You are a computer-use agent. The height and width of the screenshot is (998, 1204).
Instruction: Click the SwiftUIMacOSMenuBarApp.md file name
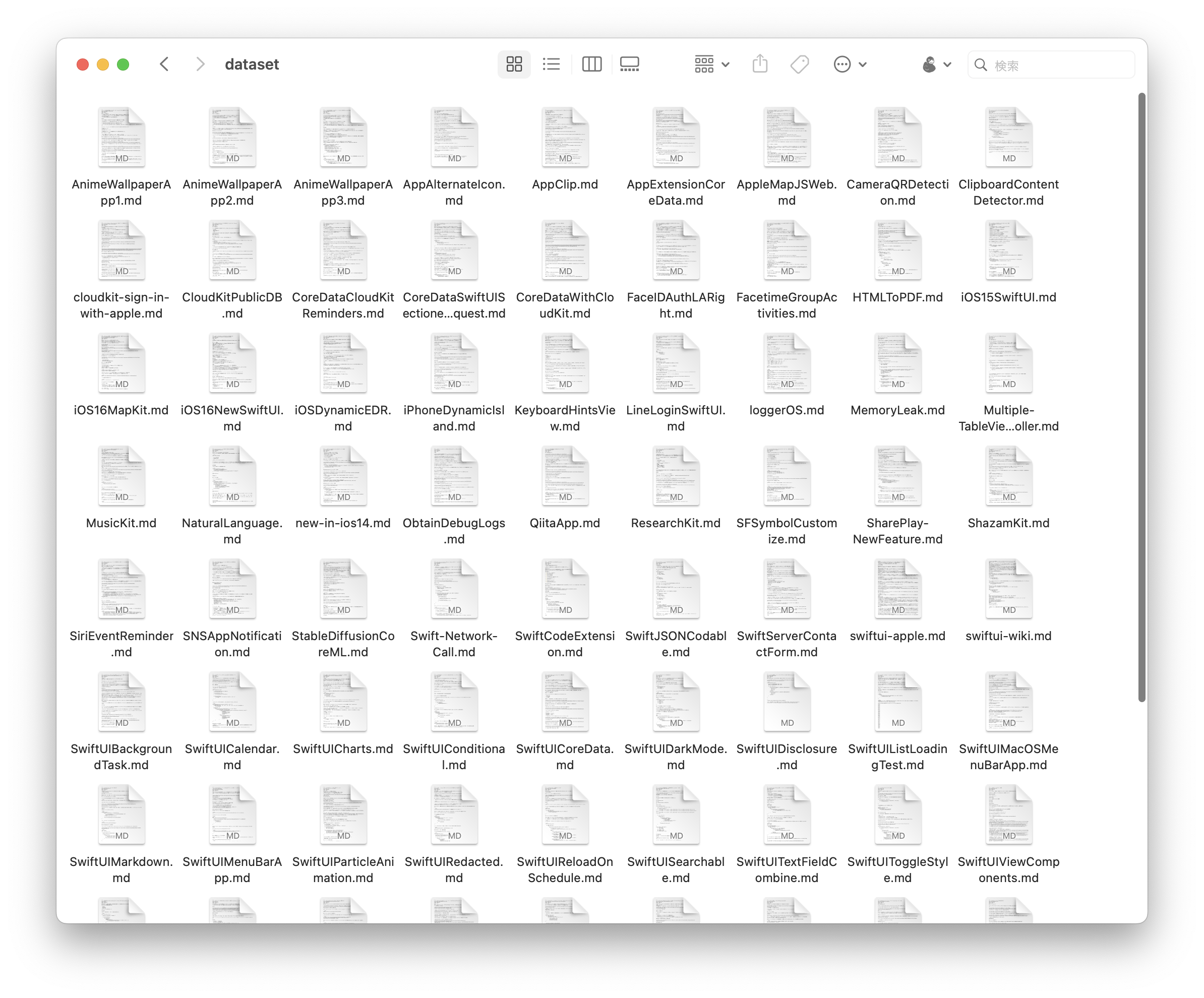(x=1008, y=757)
